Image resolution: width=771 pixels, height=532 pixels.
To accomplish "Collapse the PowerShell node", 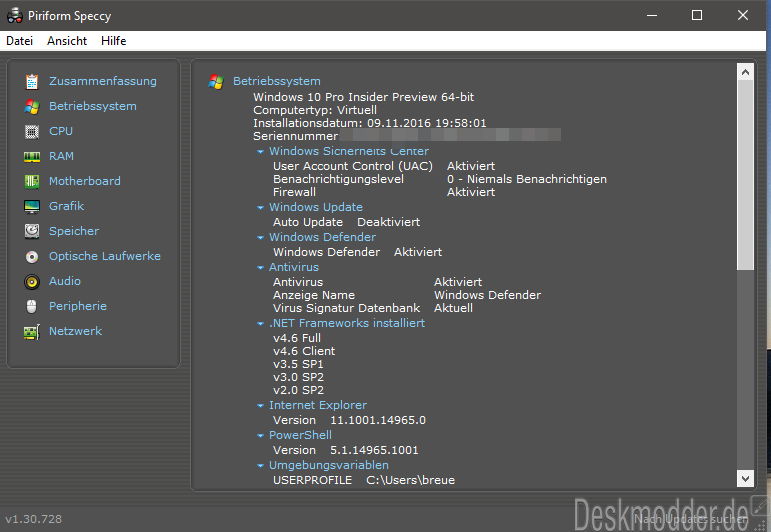I will (x=261, y=436).
